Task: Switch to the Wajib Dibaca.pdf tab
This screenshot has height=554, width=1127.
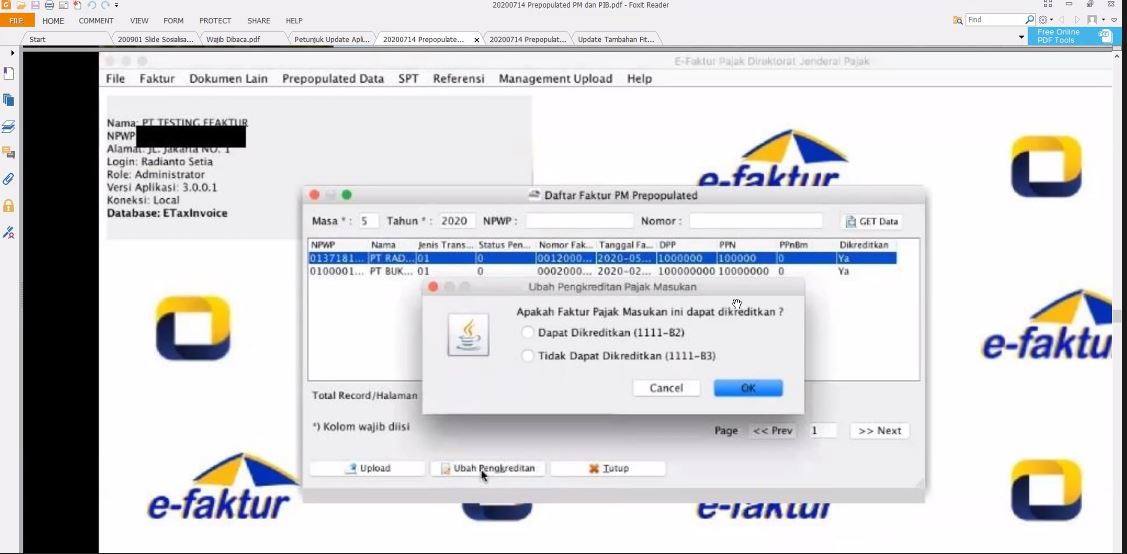Action: coord(232,39)
